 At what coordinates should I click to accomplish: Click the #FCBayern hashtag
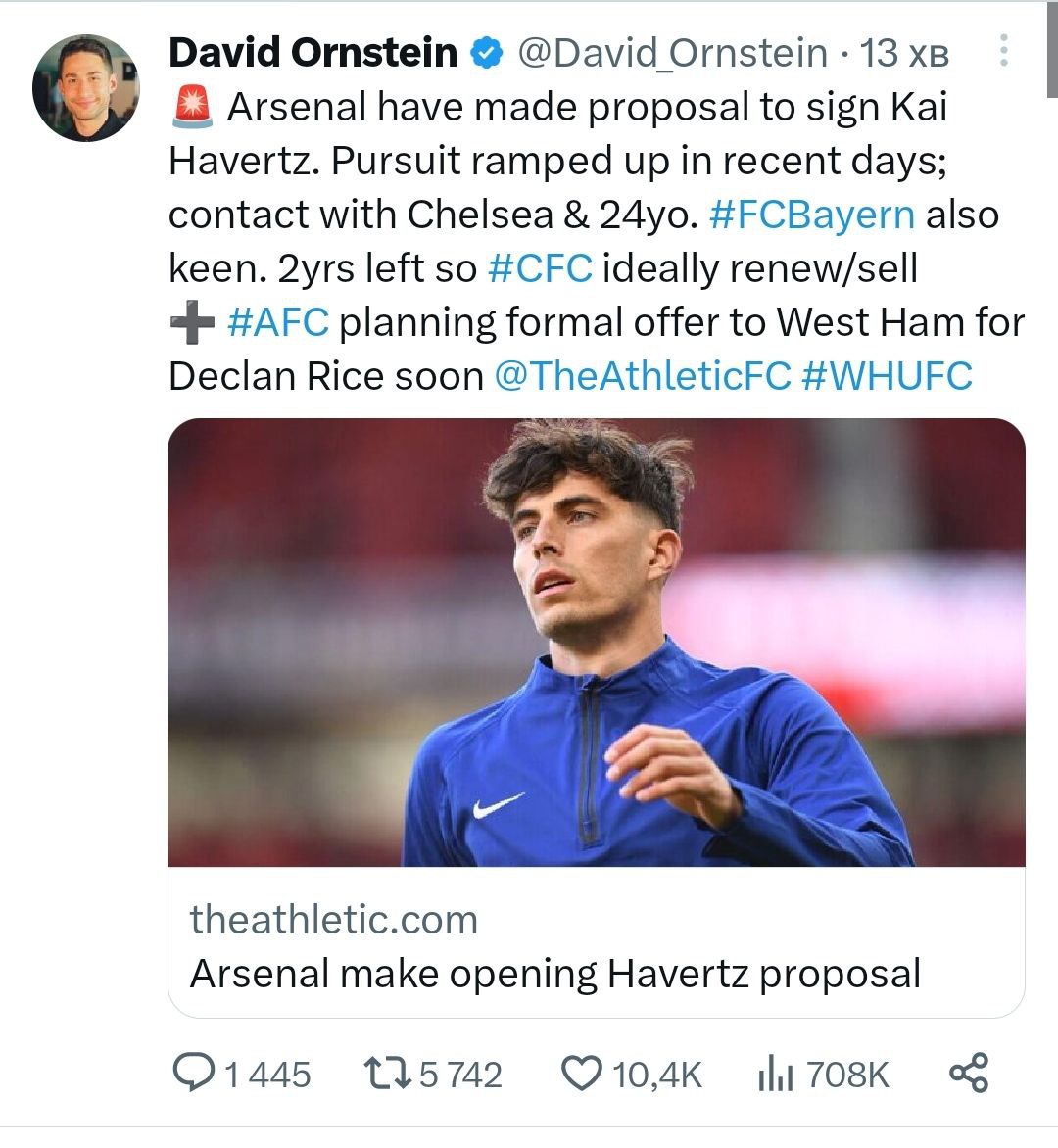pyautogui.click(x=811, y=215)
